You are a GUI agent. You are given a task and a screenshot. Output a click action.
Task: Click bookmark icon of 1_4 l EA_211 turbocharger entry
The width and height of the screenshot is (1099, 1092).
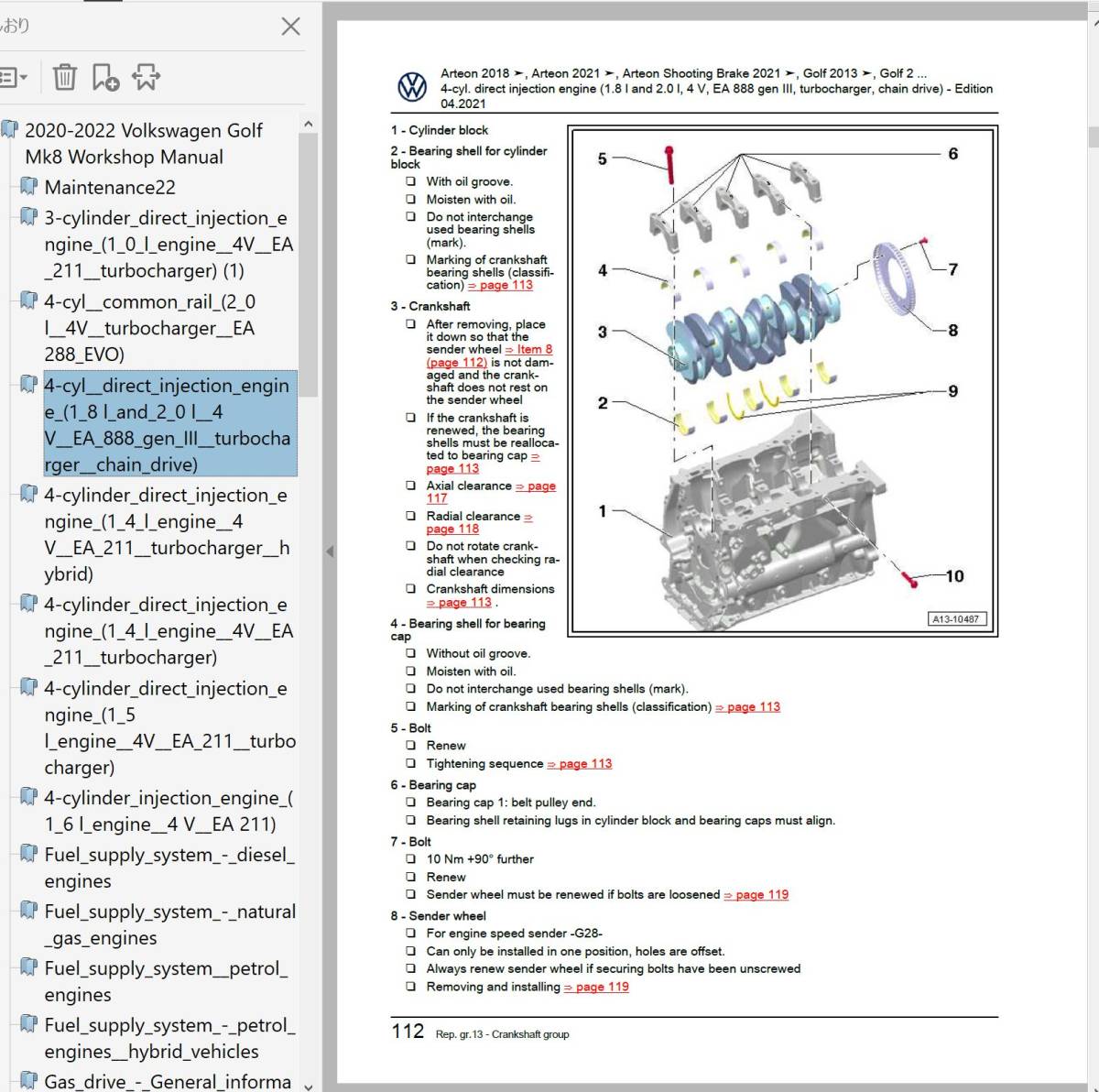[29, 605]
